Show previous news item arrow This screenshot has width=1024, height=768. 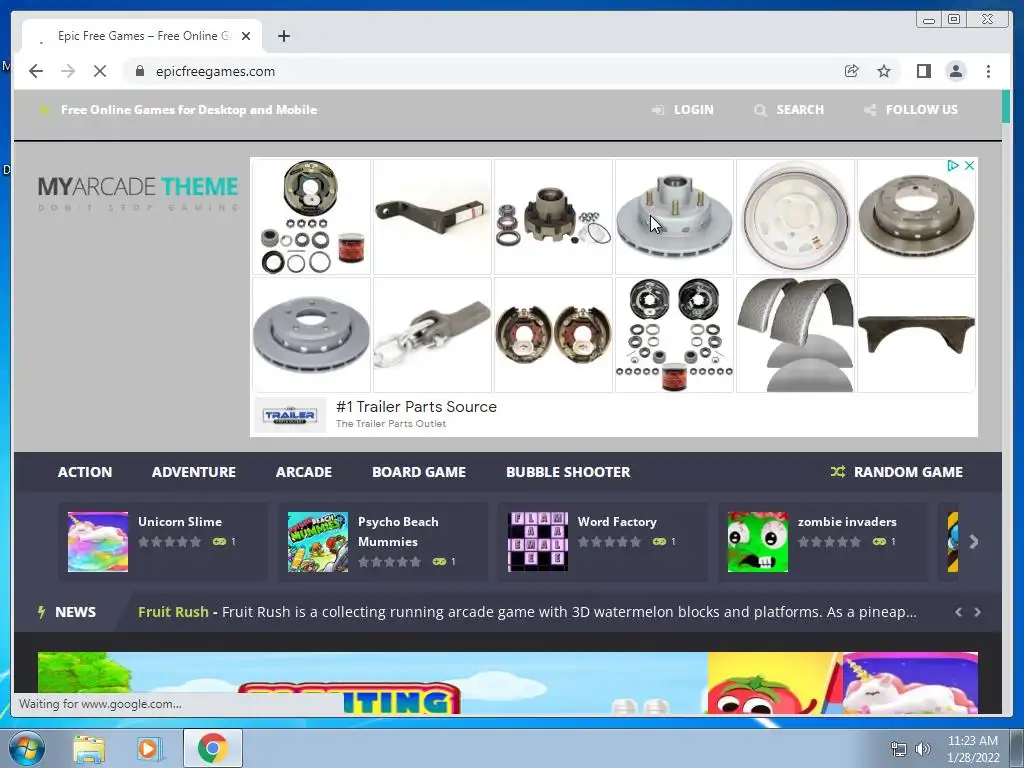point(959,612)
